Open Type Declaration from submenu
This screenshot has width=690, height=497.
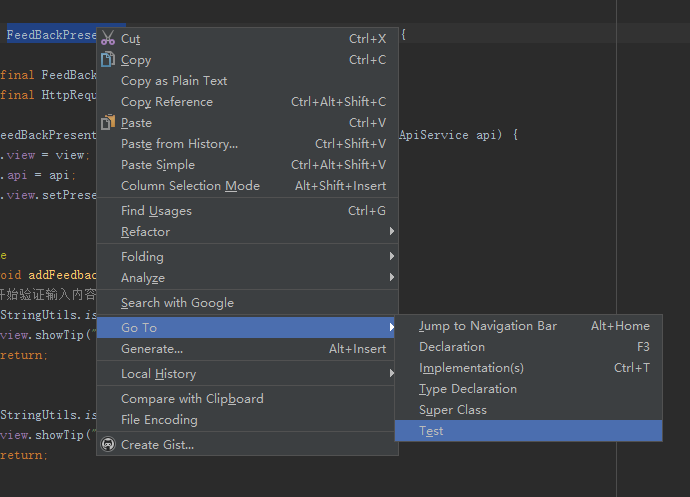click(467, 389)
